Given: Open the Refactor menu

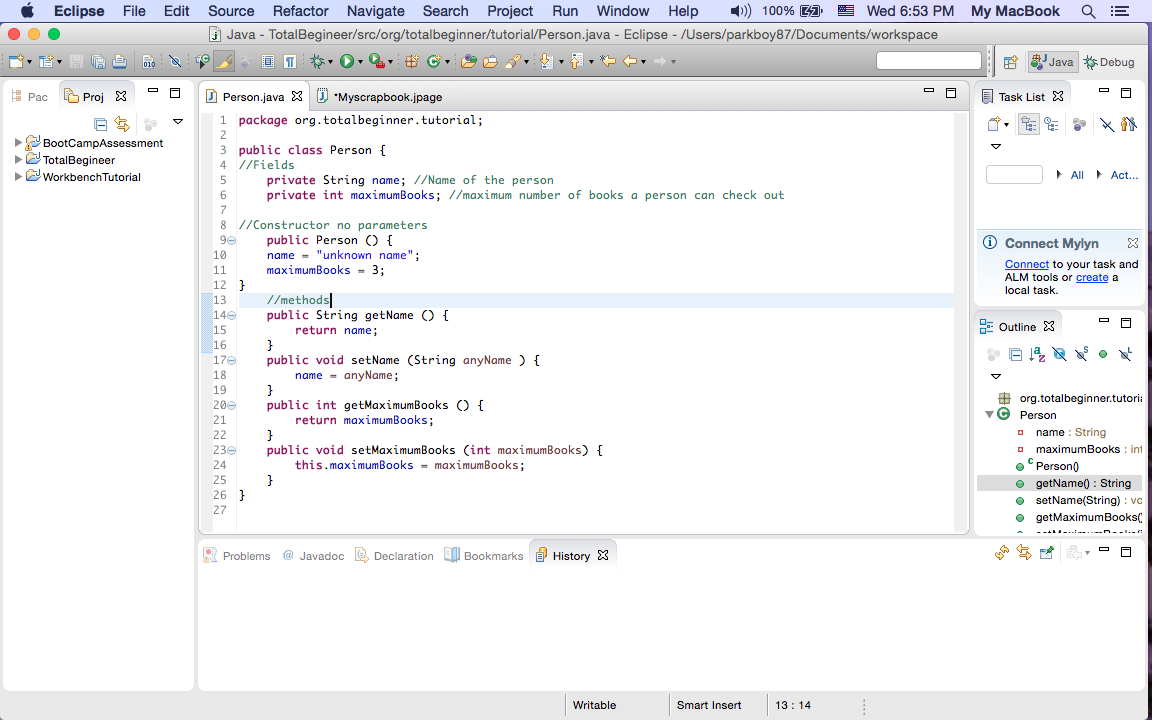Looking at the screenshot, I should [x=300, y=11].
